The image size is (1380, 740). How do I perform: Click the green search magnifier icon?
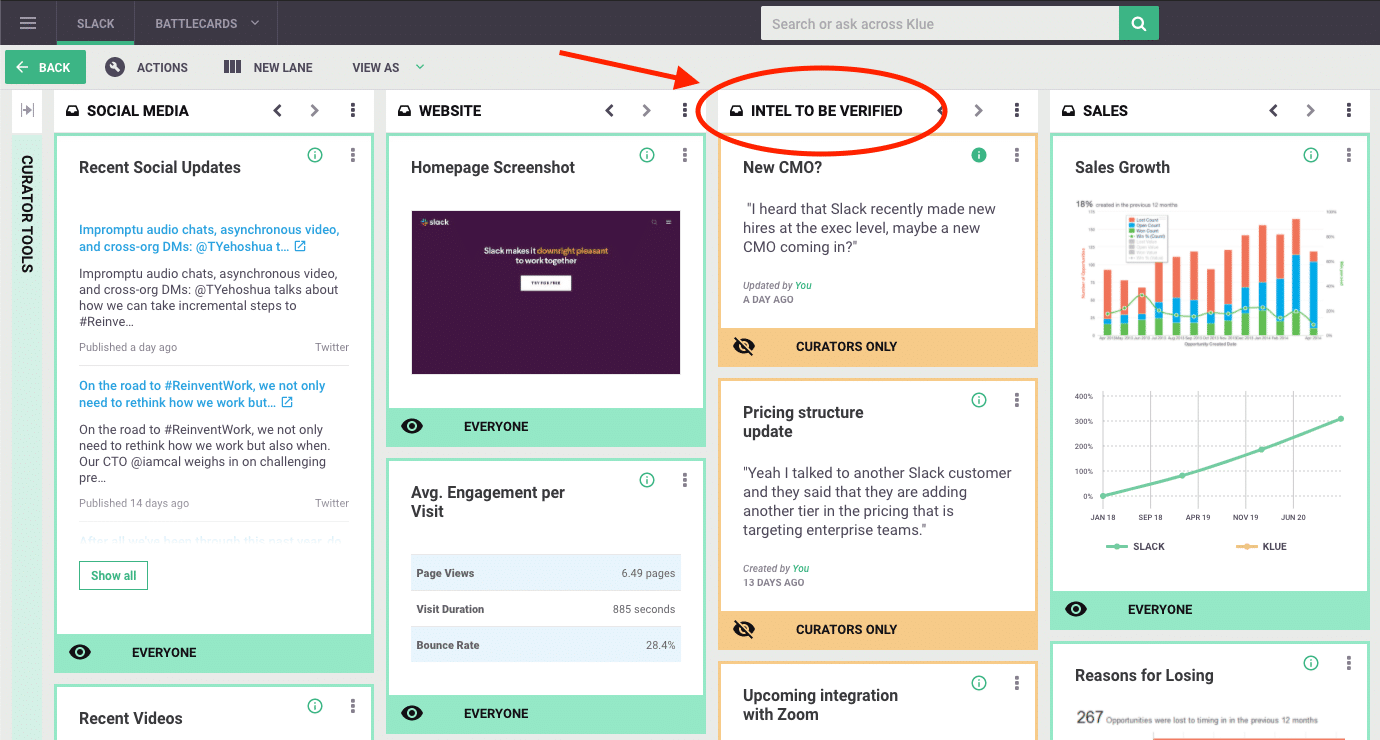click(x=1138, y=22)
